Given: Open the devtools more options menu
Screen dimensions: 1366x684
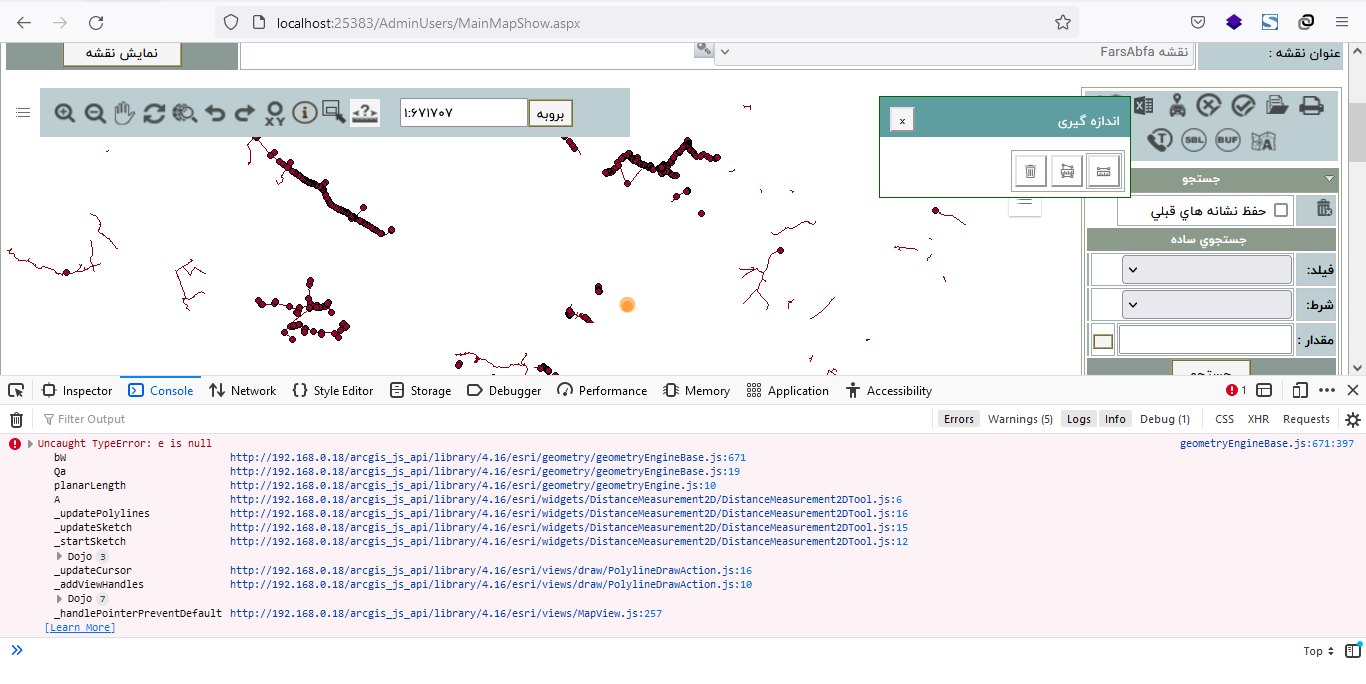Looking at the screenshot, I should [1327, 390].
